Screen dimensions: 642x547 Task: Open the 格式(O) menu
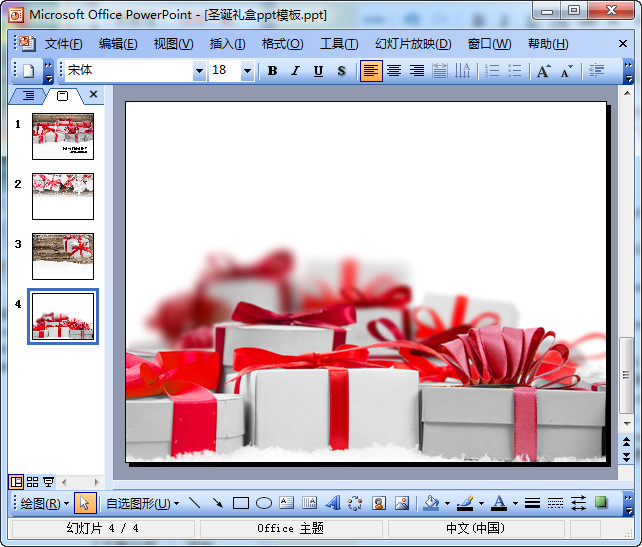pos(283,43)
